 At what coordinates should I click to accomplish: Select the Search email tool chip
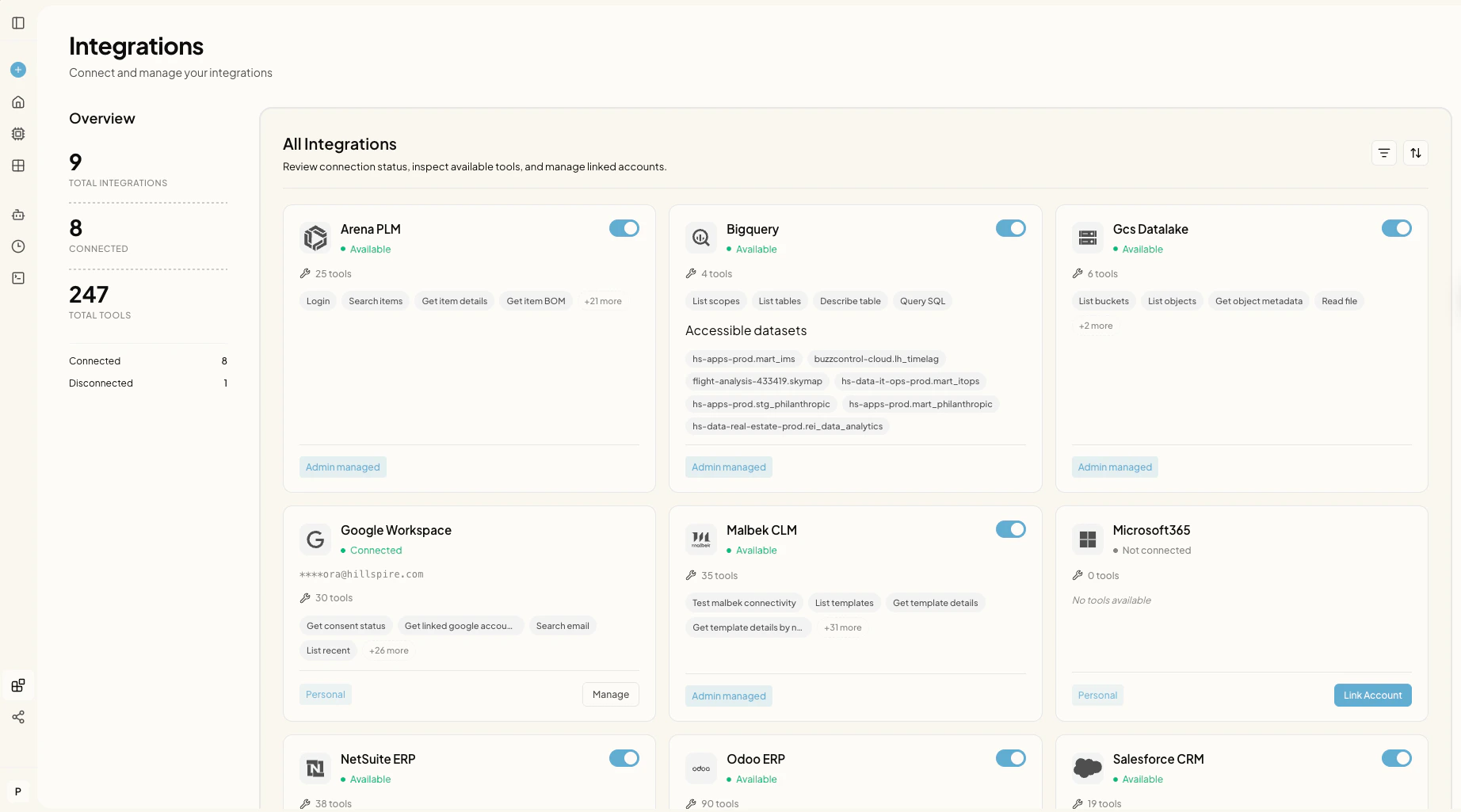pyautogui.click(x=563, y=626)
